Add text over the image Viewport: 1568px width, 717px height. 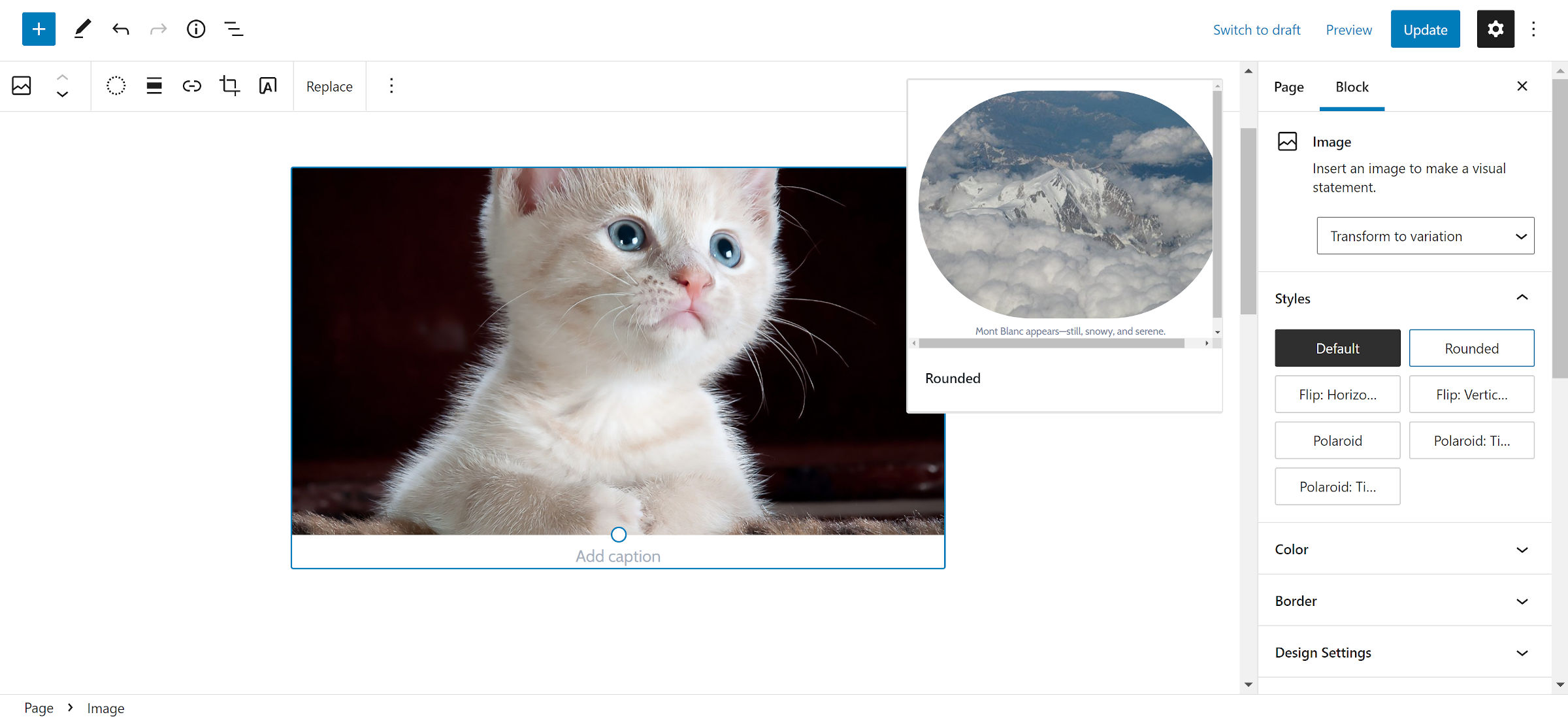[x=267, y=86]
